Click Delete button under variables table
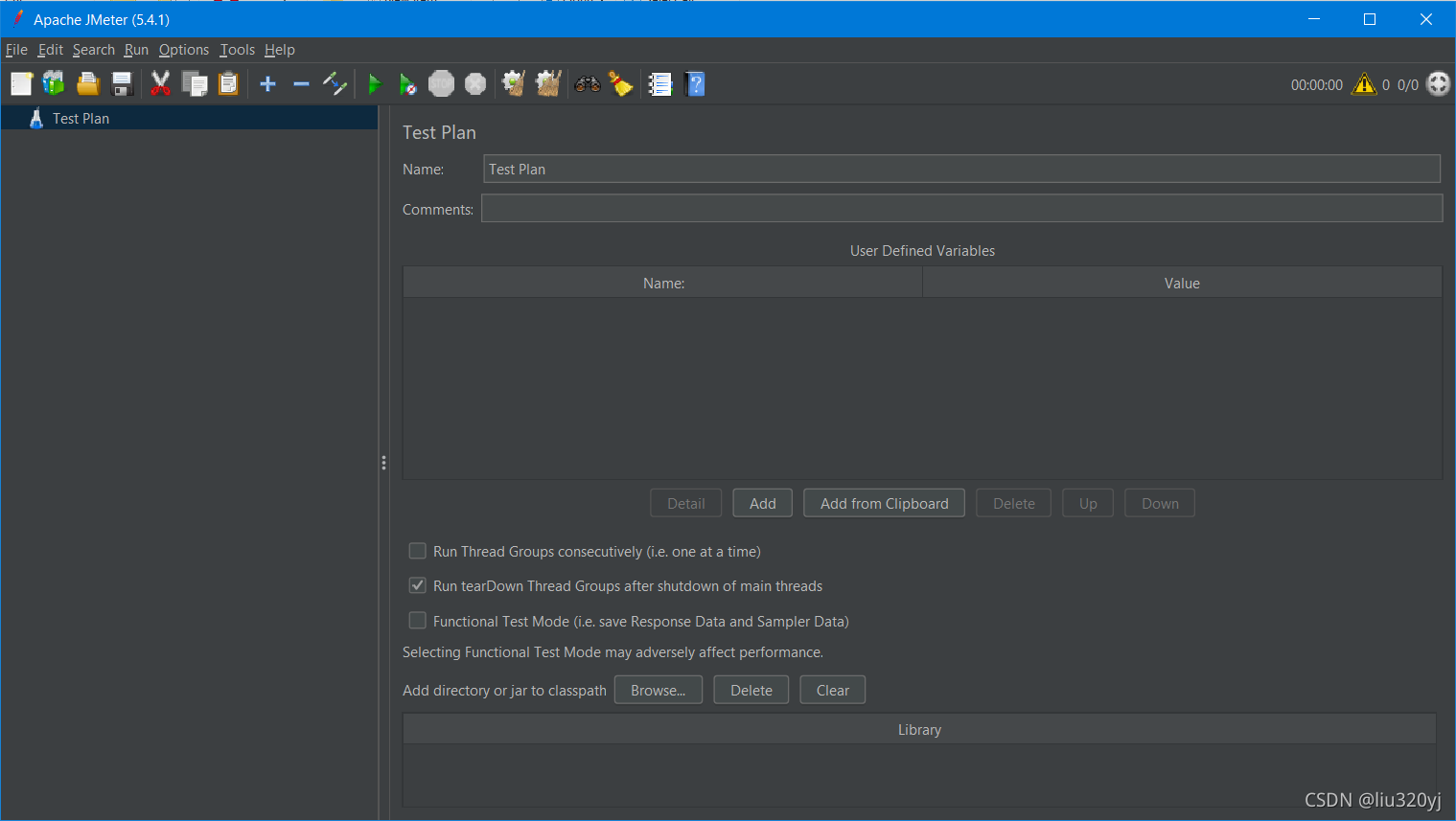The width and height of the screenshot is (1456, 821). pos(1014,503)
